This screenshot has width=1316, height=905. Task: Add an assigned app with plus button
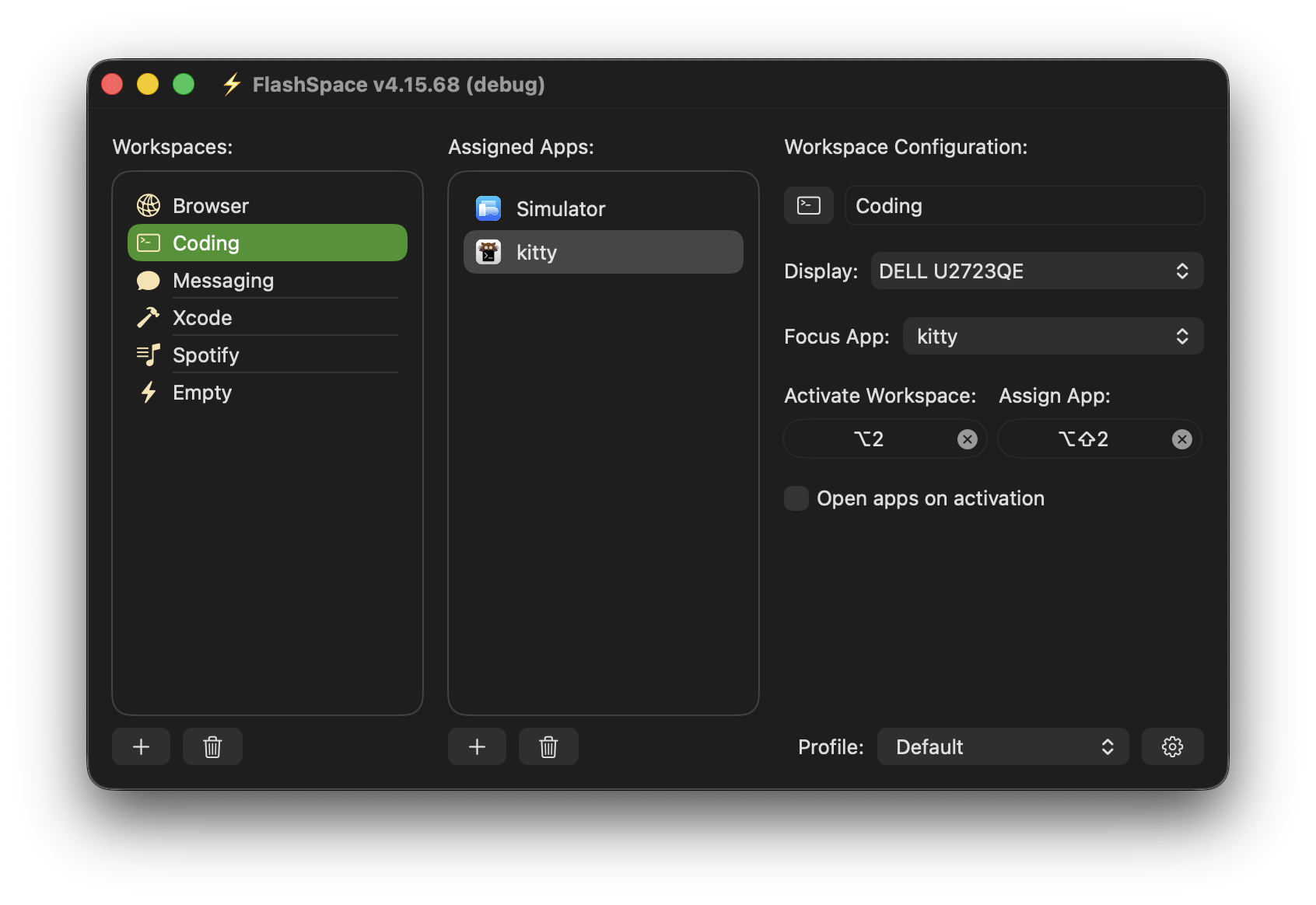tap(477, 746)
